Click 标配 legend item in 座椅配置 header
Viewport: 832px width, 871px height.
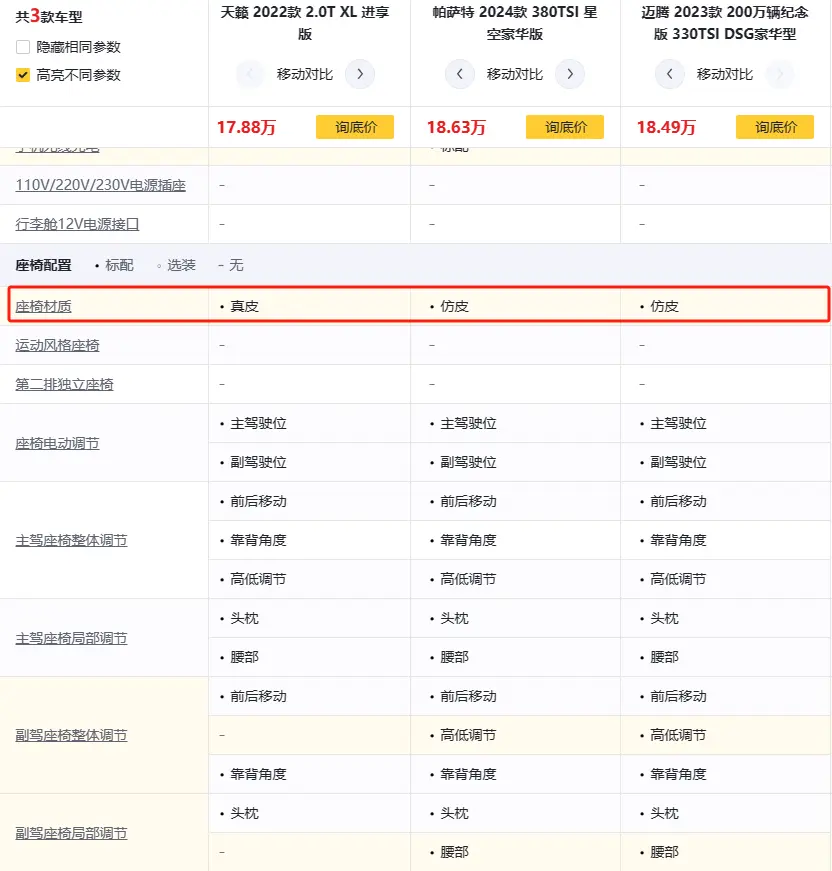[114, 265]
